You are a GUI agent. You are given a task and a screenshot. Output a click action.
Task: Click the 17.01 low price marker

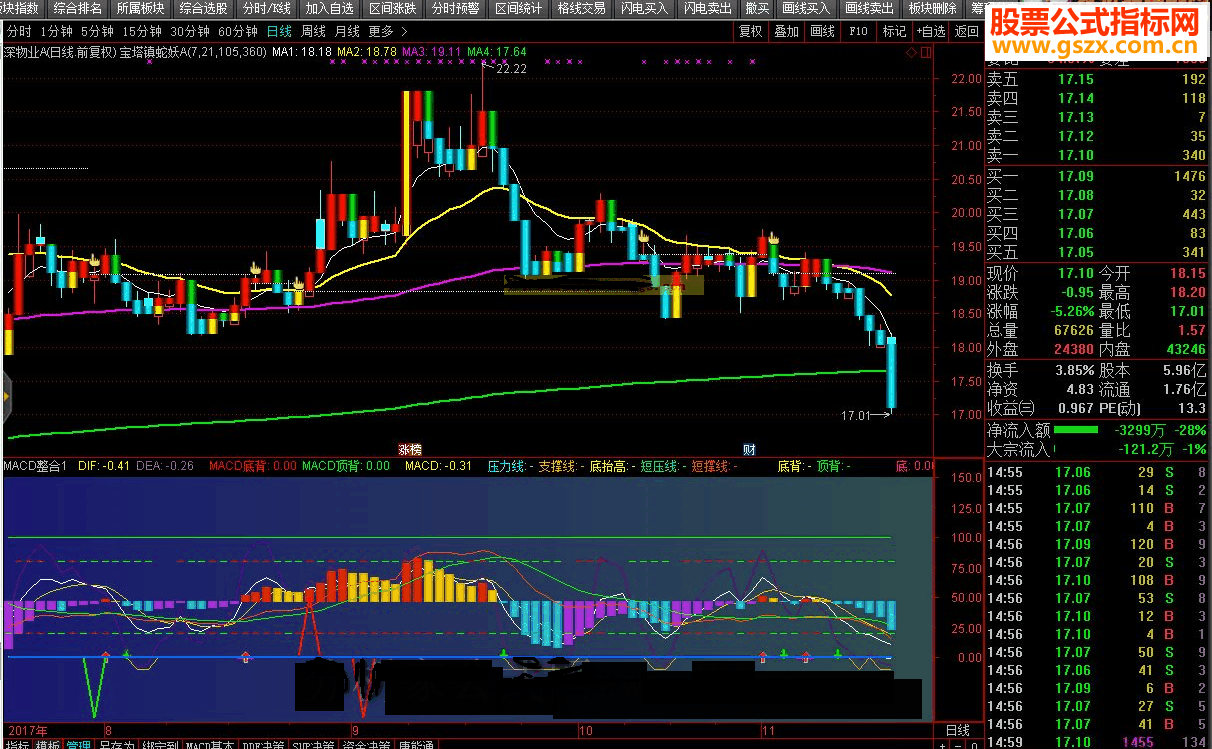[855, 413]
